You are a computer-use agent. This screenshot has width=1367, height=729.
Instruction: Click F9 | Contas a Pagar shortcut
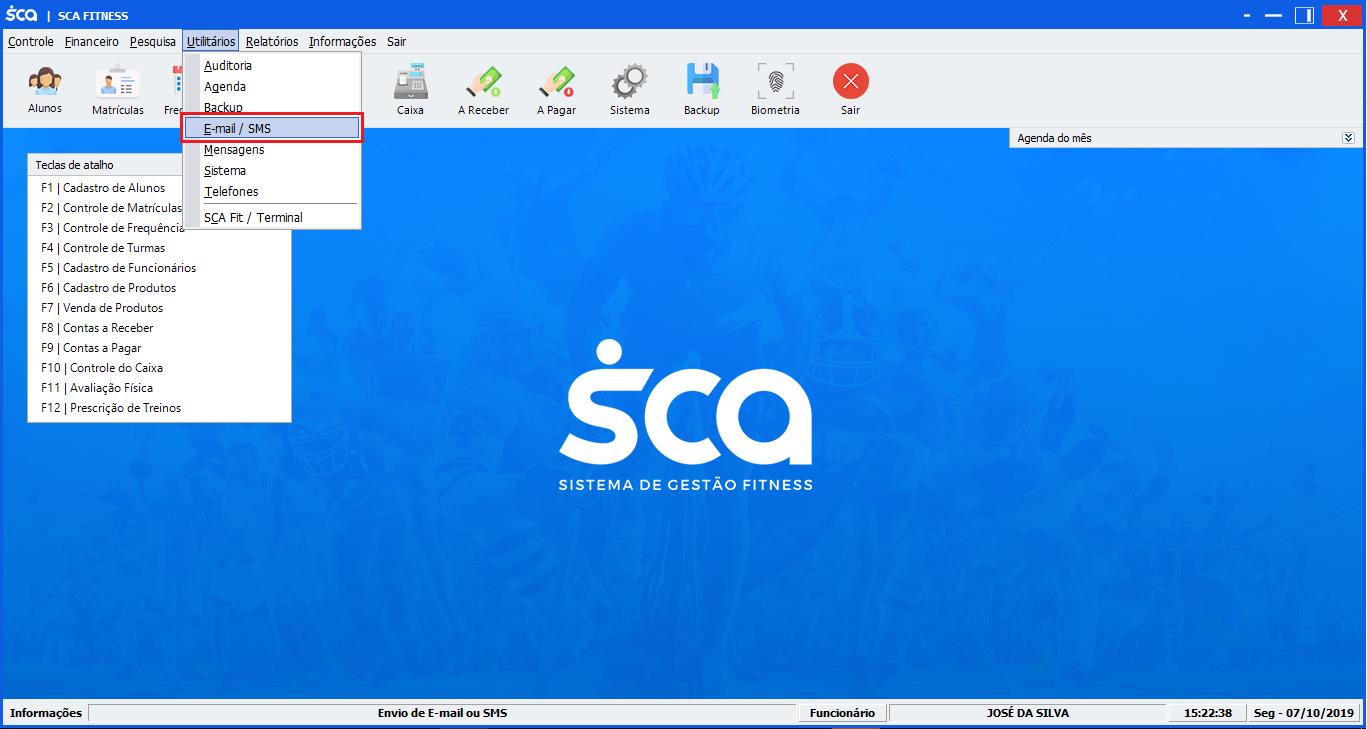91,348
